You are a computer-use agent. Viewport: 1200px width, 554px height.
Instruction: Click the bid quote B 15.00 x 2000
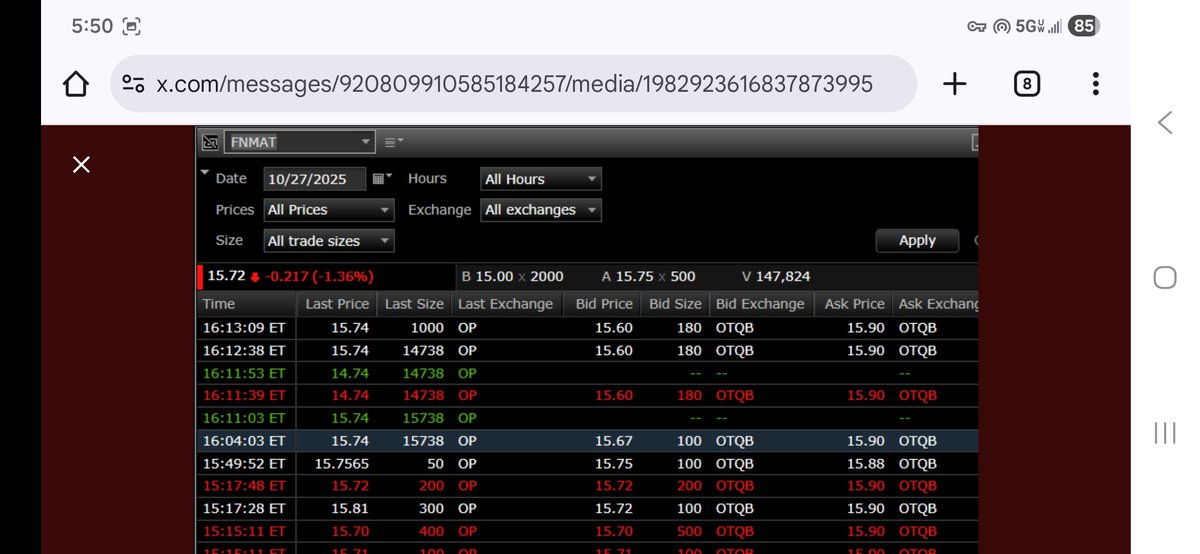point(512,276)
